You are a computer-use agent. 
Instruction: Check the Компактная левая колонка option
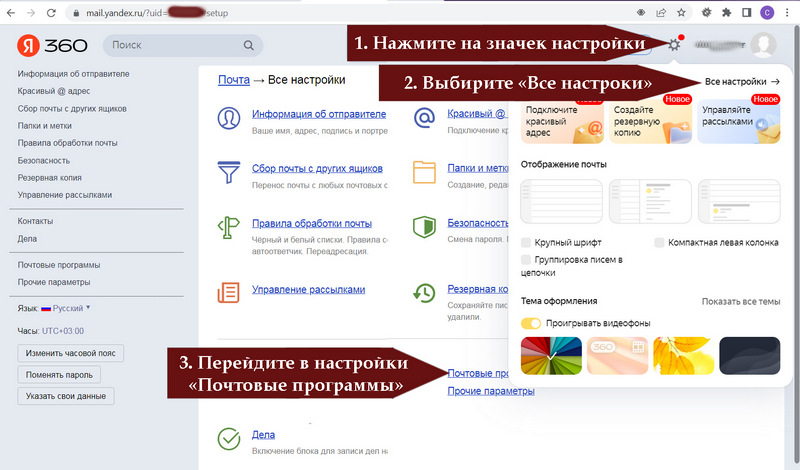click(x=660, y=243)
